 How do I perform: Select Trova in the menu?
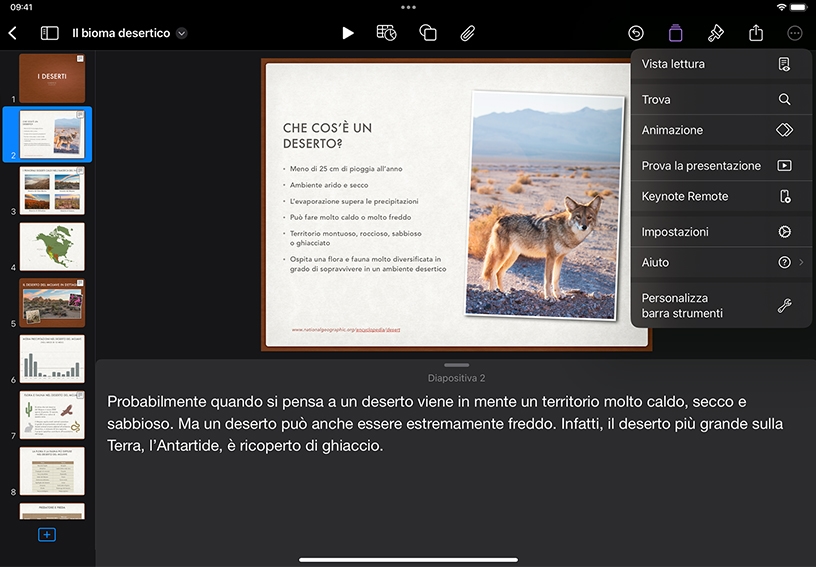(x=721, y=99)
